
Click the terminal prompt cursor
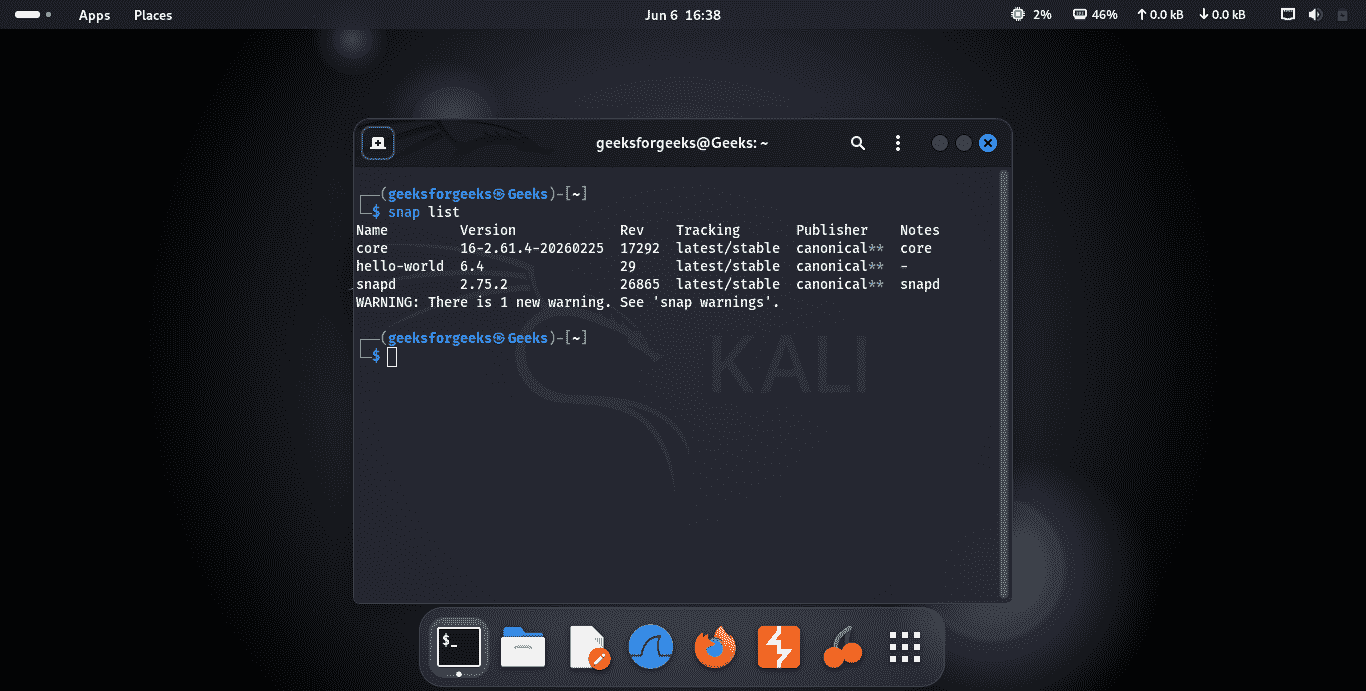tap(392, 357)
